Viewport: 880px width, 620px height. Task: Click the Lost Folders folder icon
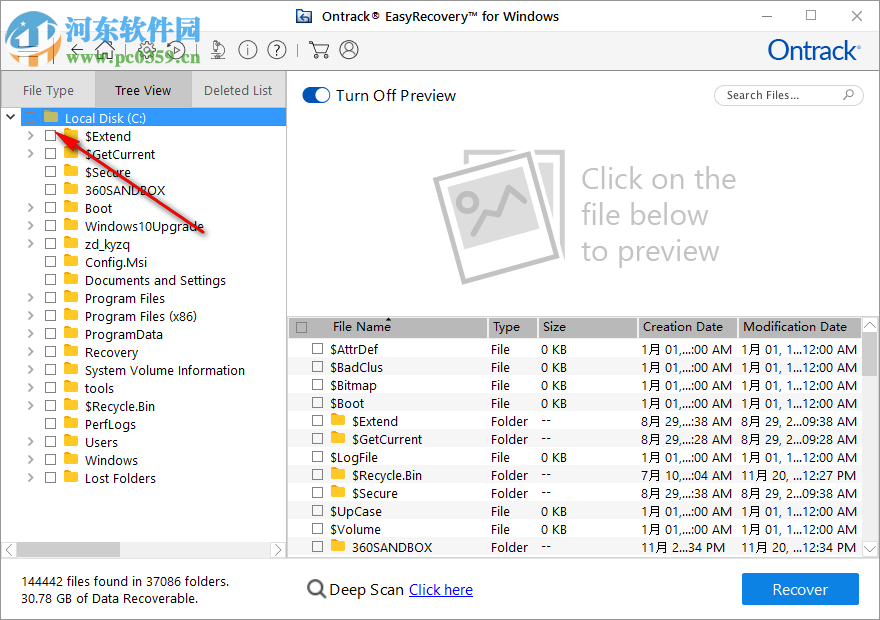coord(71,477)
